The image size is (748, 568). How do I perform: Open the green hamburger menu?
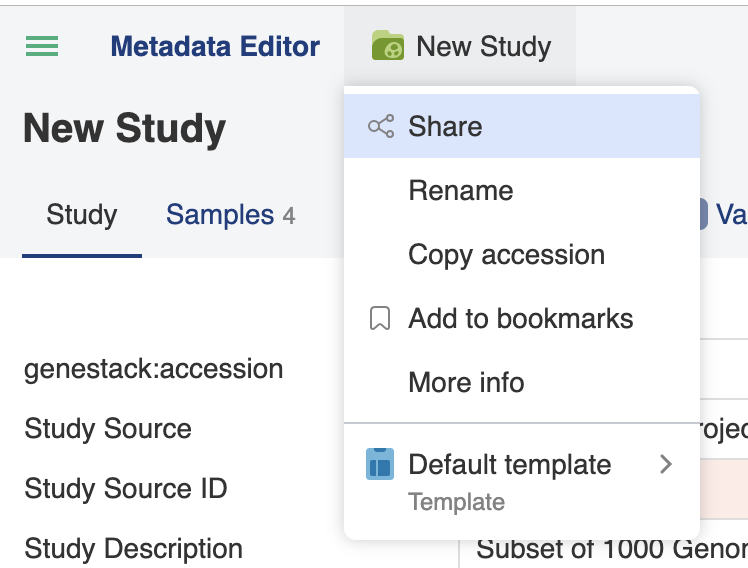(x=42, y=46)
